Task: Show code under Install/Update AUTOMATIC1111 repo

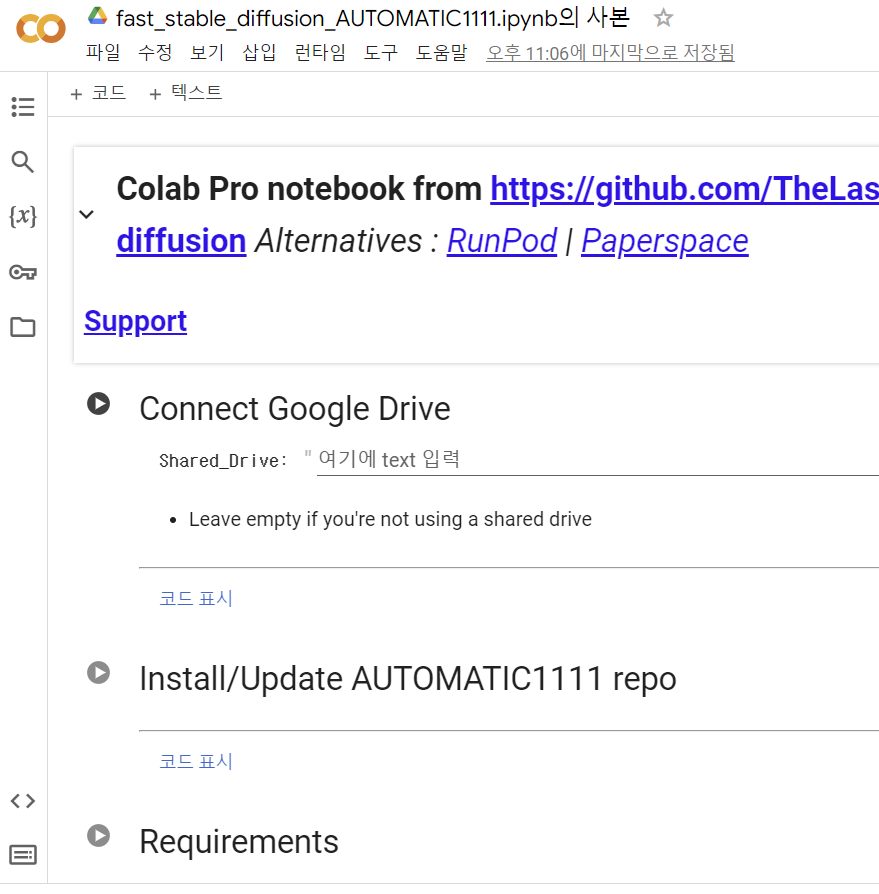Action: pyautogui.click(x=196, y=762)
